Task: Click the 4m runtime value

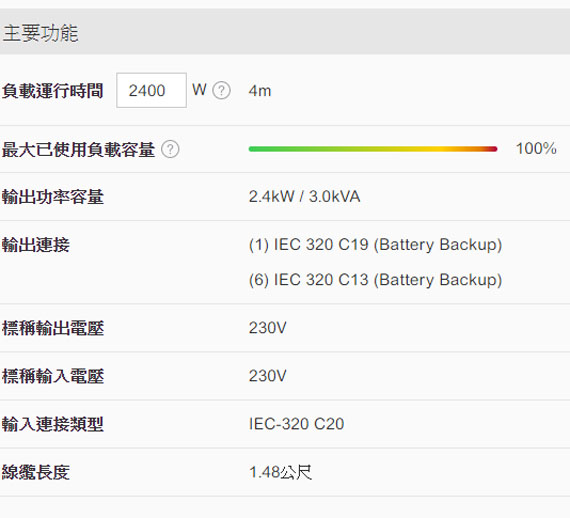Action: coord(260,91)
